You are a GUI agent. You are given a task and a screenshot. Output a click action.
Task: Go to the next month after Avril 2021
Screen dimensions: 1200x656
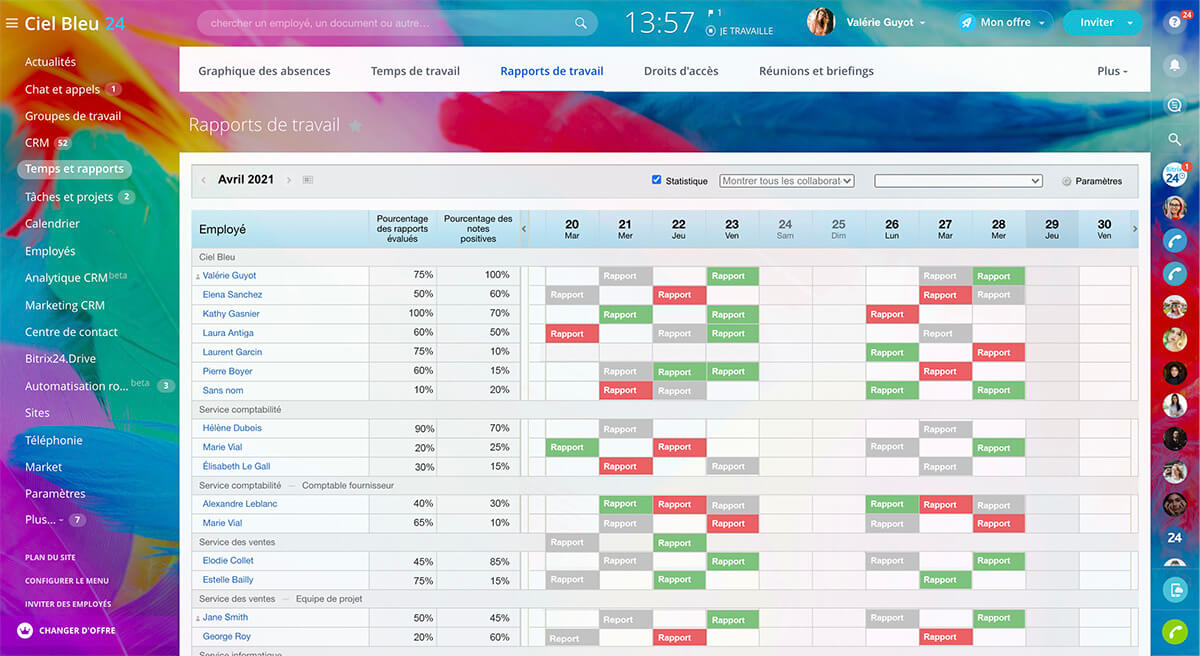(289, 180)
